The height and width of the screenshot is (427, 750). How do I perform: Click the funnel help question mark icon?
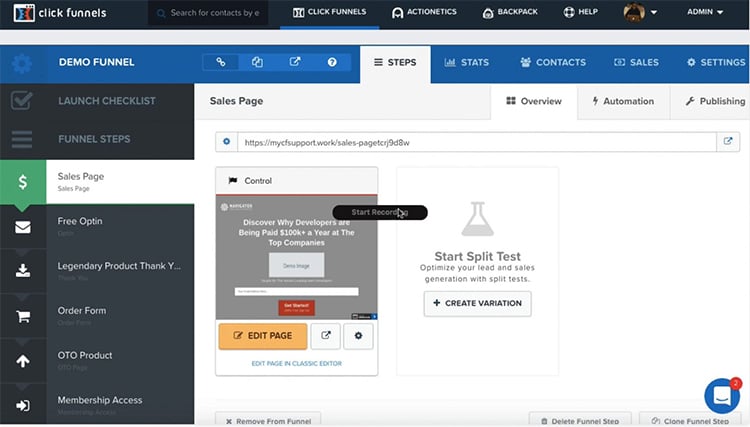pos(332,62)
